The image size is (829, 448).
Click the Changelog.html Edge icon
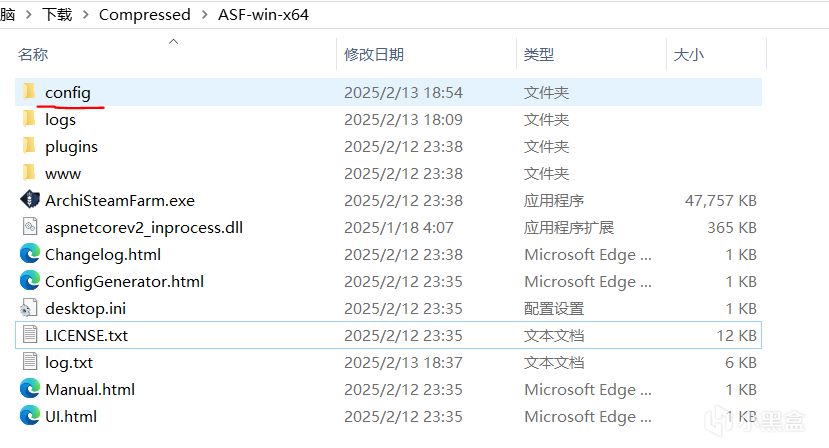click(x=29, y=254)
